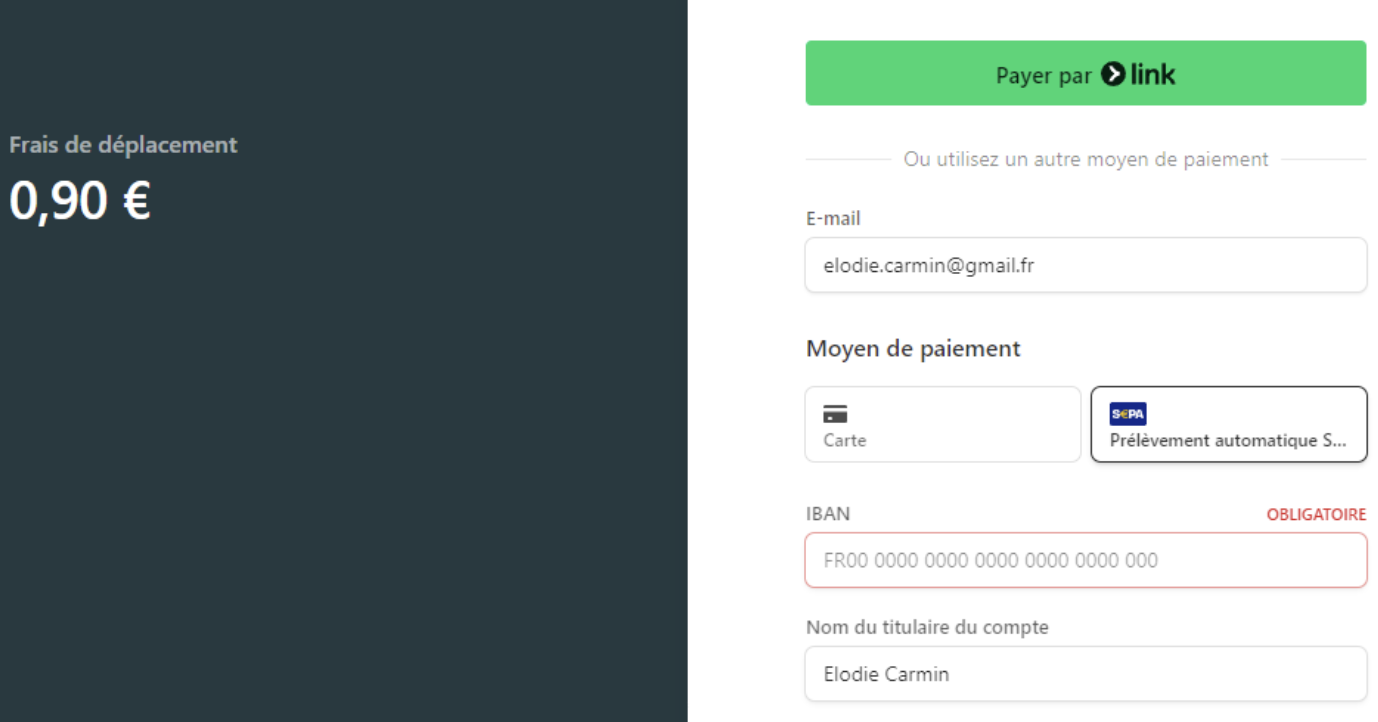1378x722 pixels.
Task: Click the 0,90 € amount
Action: (80, 201)
